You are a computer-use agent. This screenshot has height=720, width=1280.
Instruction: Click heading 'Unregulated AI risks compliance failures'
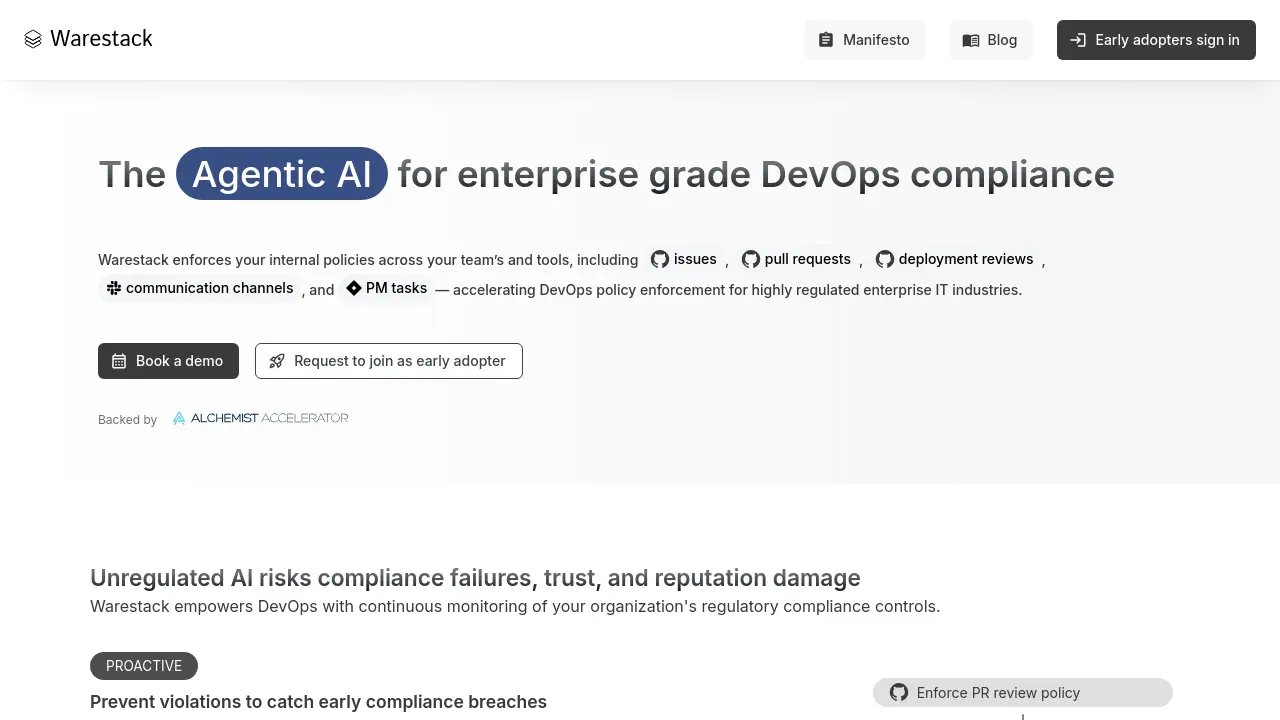475,578
